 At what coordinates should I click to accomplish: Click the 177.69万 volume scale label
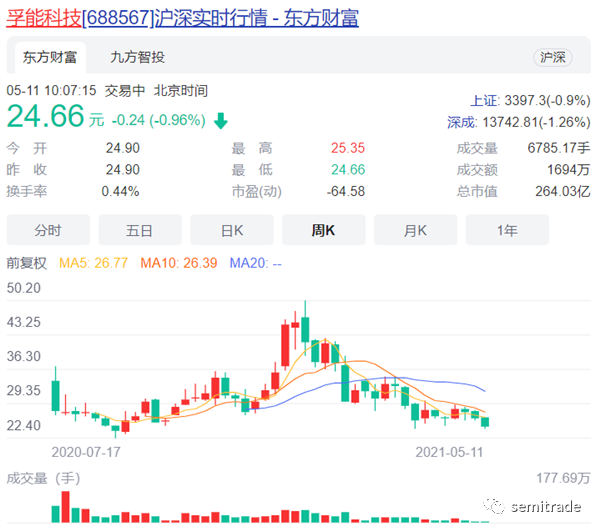(563, 478)
